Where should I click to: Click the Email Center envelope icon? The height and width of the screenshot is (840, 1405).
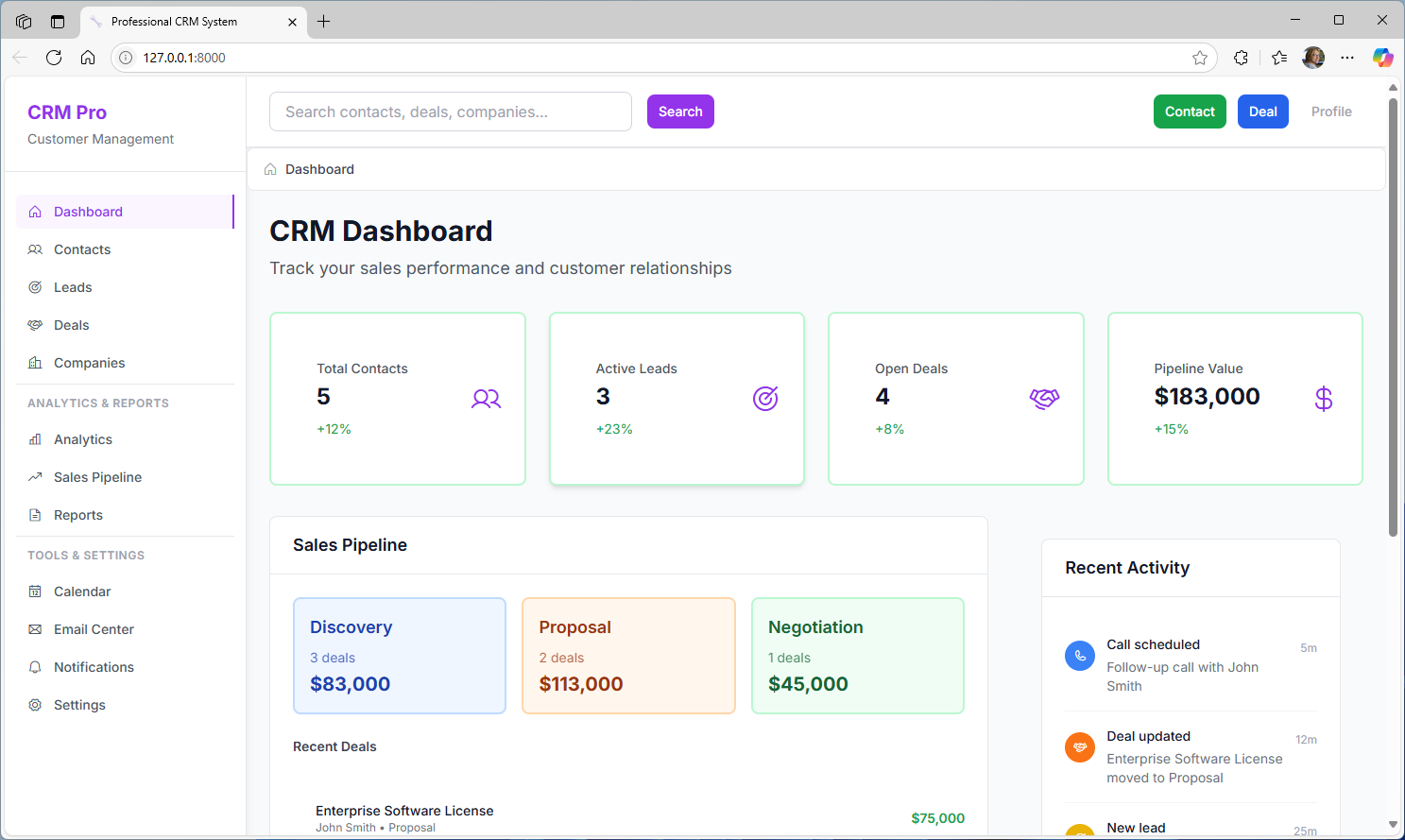35,629
